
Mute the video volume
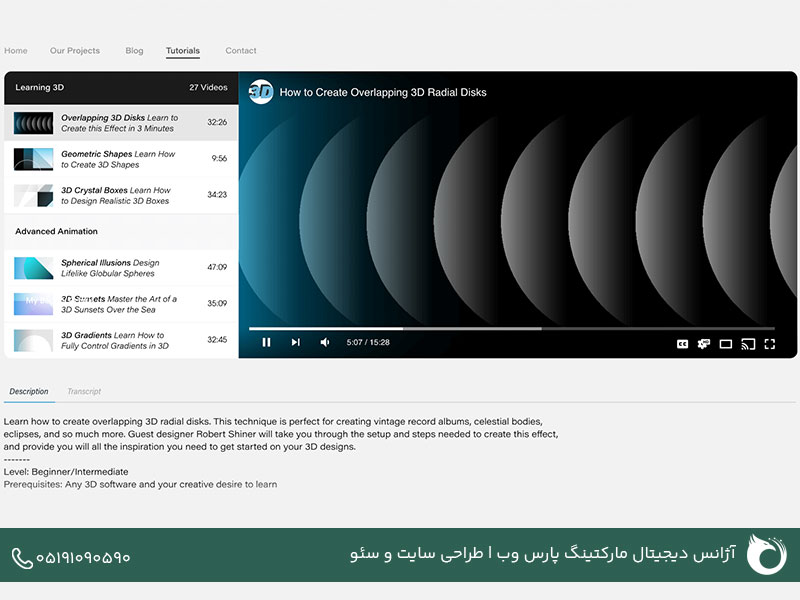pyautogui.click(x=325, y=342)
